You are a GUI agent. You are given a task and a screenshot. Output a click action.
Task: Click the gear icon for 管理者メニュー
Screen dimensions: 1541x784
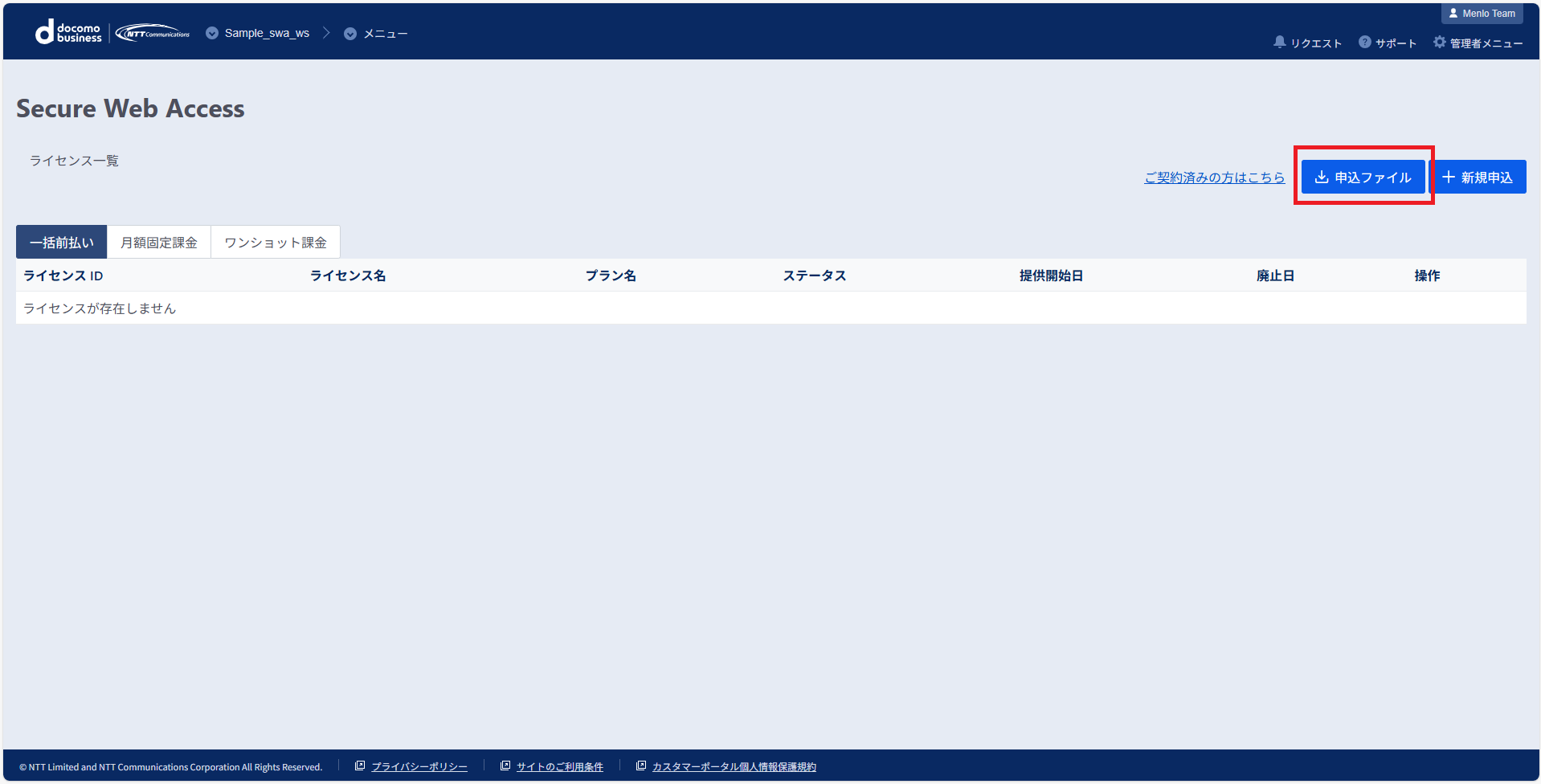coord(1440,42)
